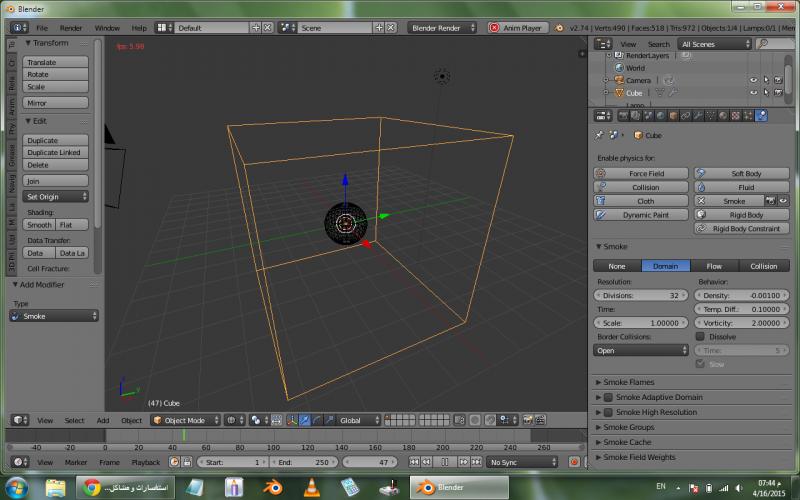Open the Modifiers wrench properties tab

698,116
